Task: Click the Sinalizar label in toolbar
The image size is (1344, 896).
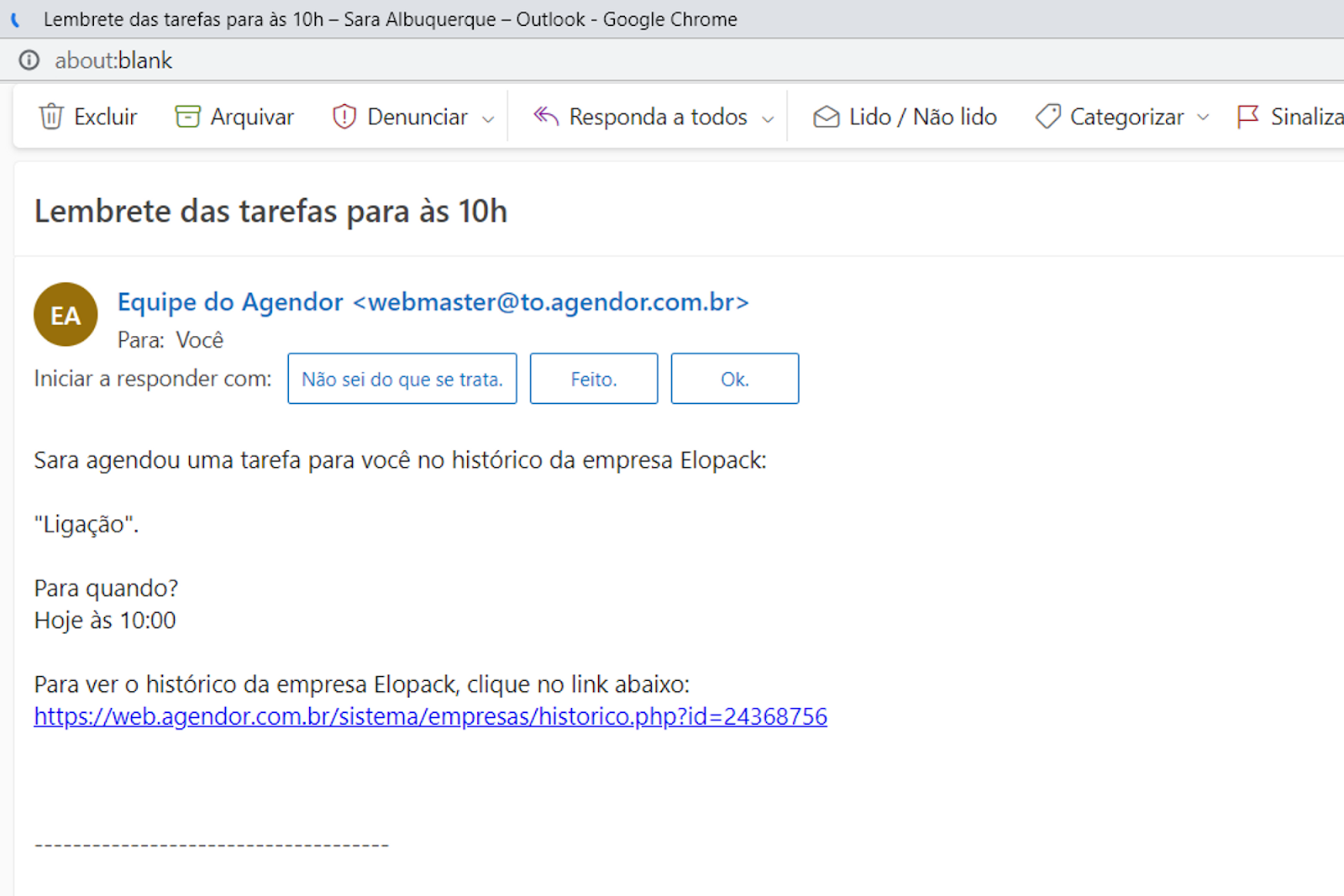Action: (x=1307, y=117)
